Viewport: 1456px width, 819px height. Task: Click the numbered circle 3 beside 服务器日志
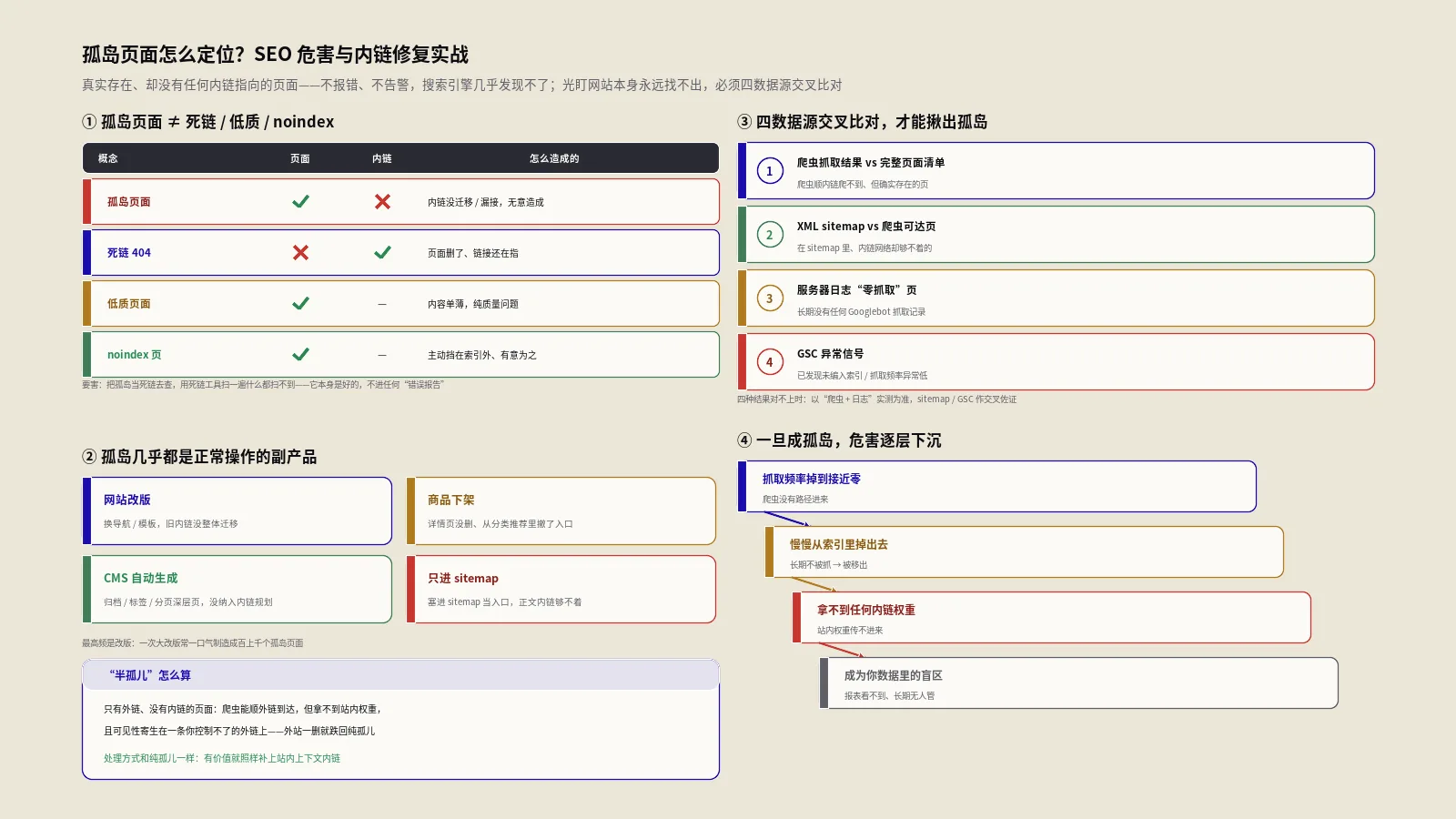[770, 298]
